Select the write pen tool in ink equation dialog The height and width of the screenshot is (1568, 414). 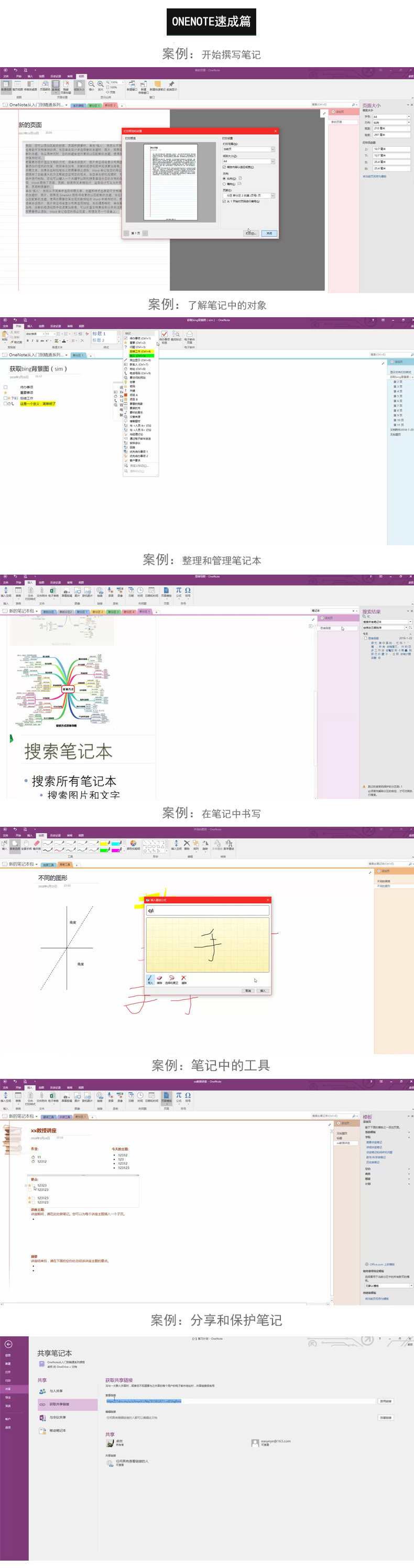pos(150,979)
